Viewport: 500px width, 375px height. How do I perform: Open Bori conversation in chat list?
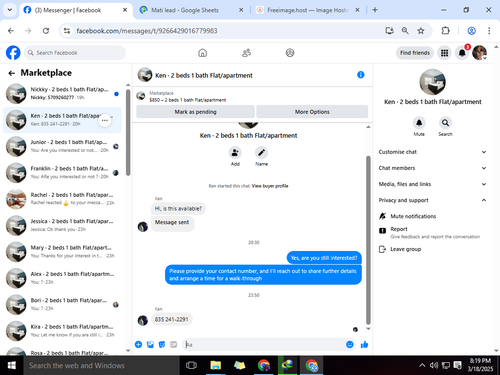(62, 304)
